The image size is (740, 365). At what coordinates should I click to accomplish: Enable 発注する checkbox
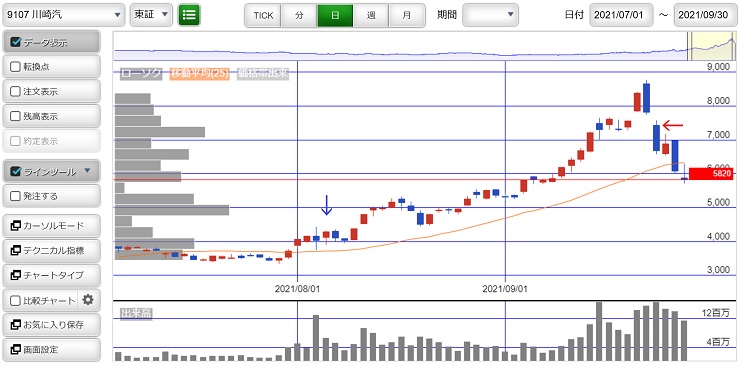point(16,196)
